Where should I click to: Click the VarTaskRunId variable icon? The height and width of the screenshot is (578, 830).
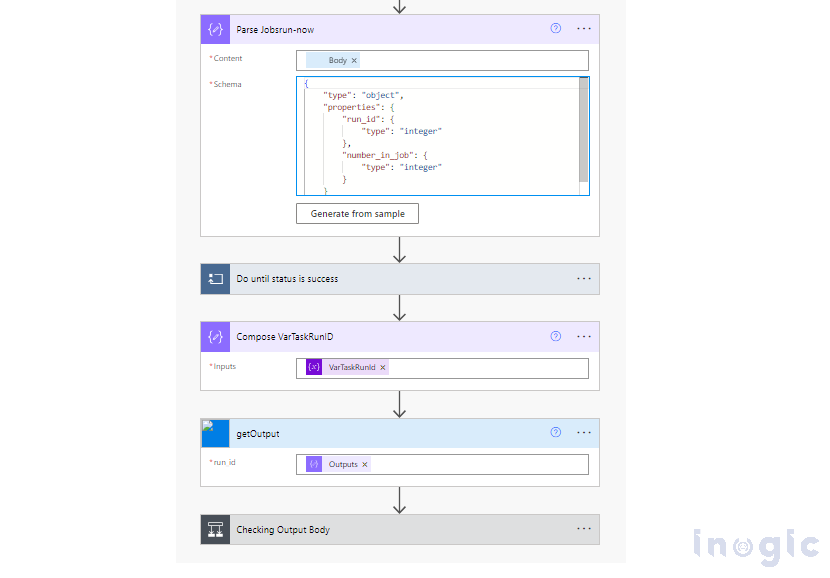314,367
